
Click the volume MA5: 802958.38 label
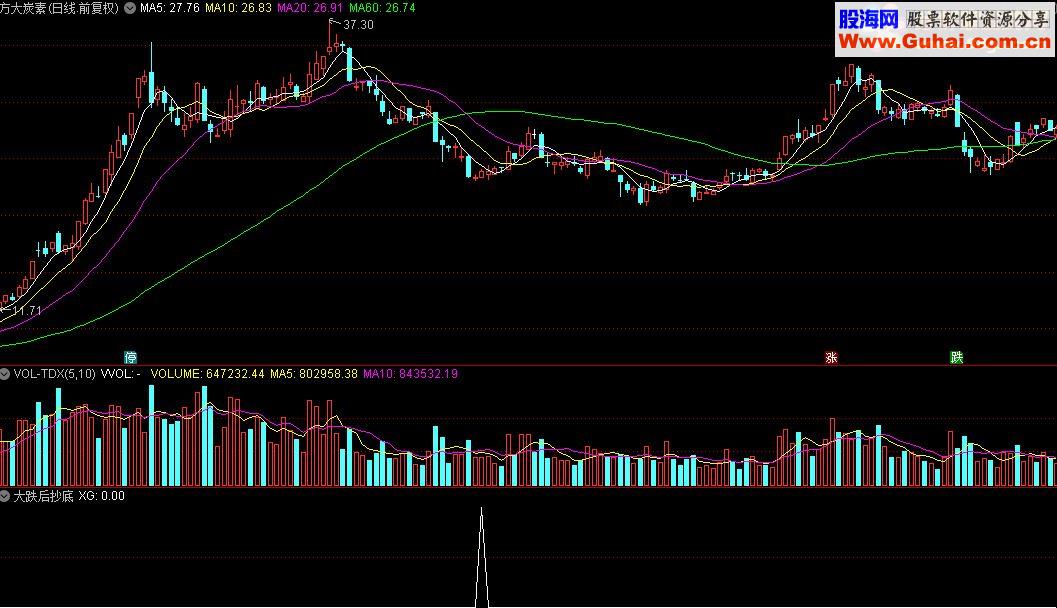point(313,373)
